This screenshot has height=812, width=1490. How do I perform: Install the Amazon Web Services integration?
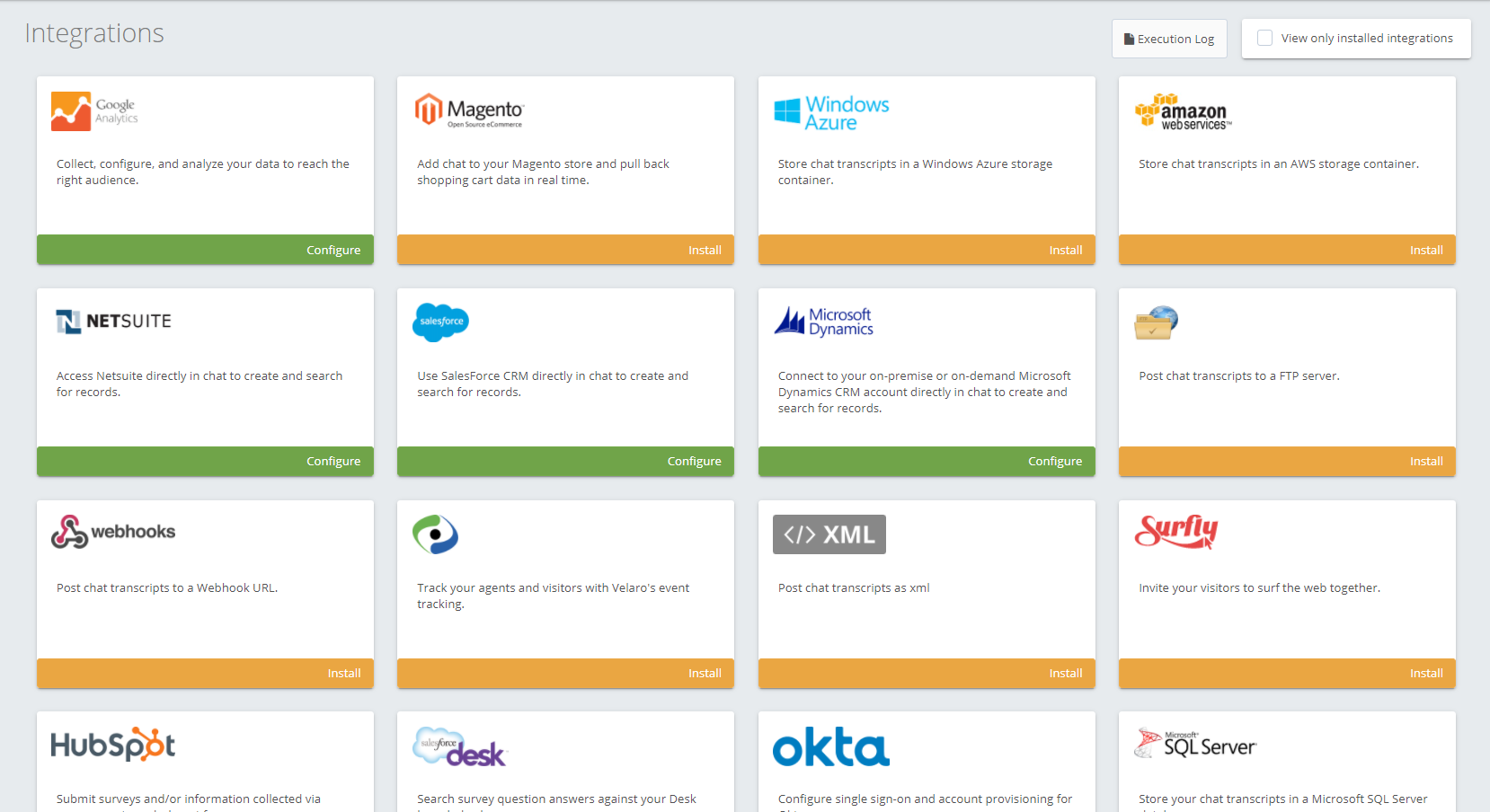click(x=1287, y=250)
